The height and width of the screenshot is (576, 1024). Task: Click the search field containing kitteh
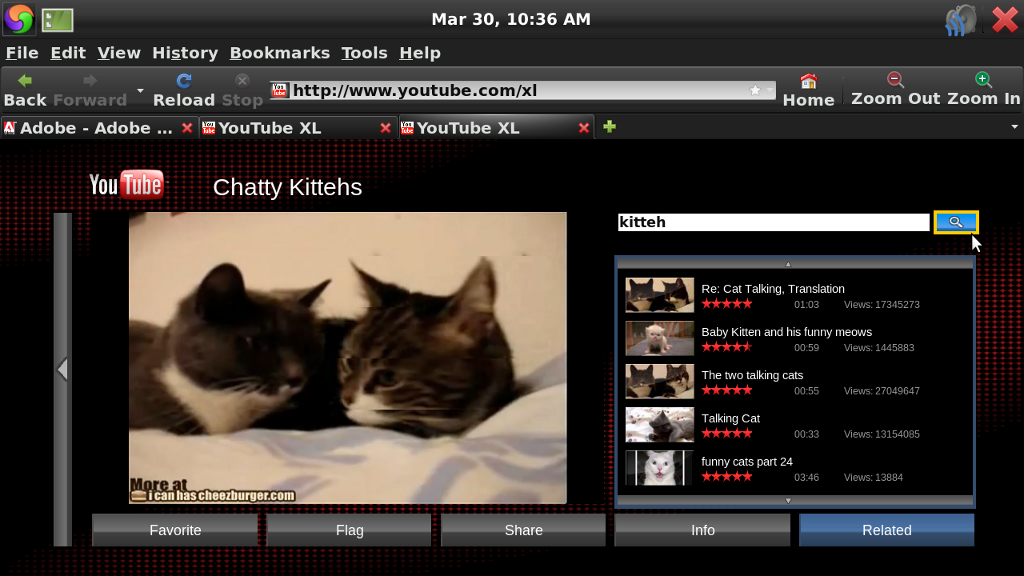773,222
